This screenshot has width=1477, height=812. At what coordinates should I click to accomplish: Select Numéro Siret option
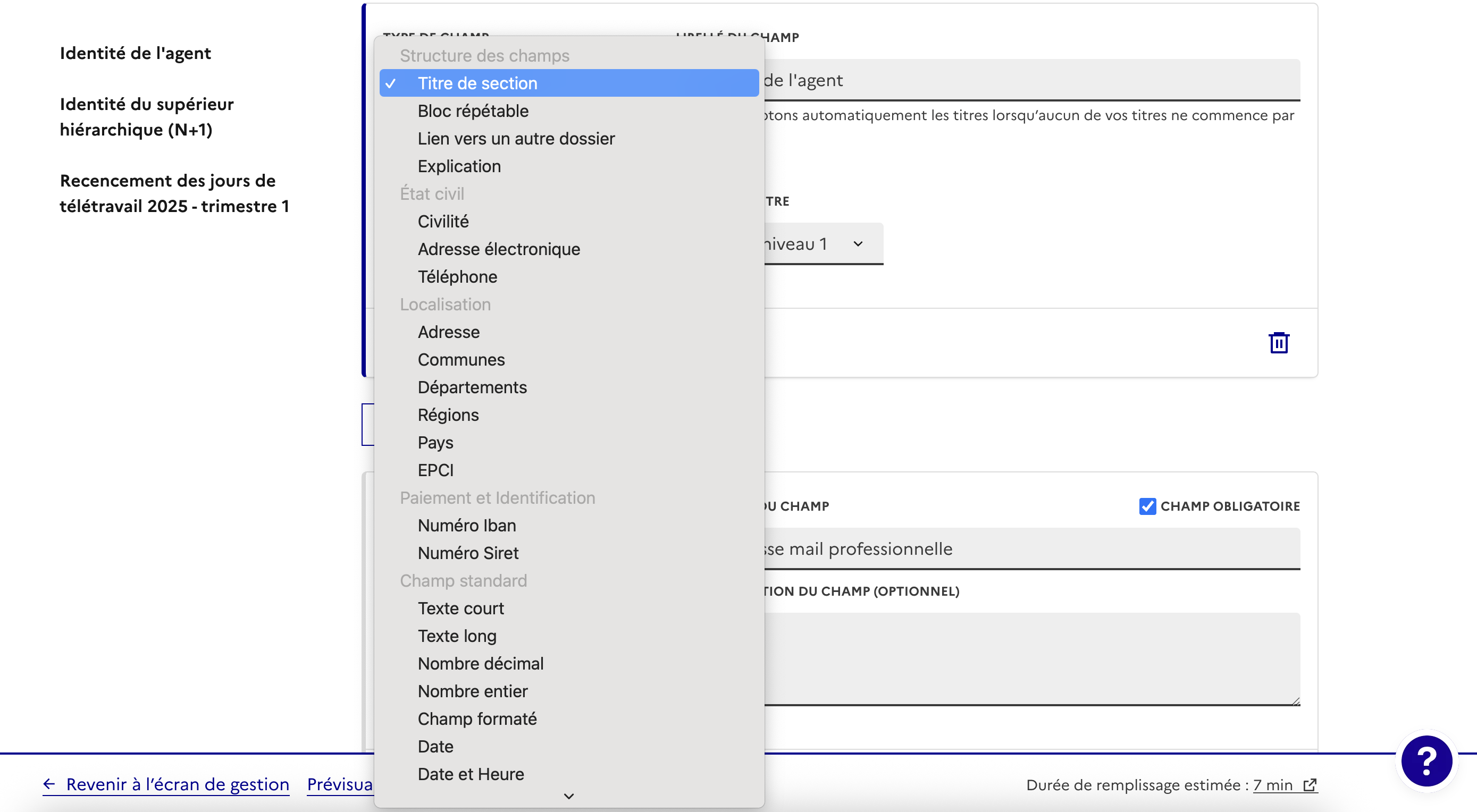coord(467,553)
